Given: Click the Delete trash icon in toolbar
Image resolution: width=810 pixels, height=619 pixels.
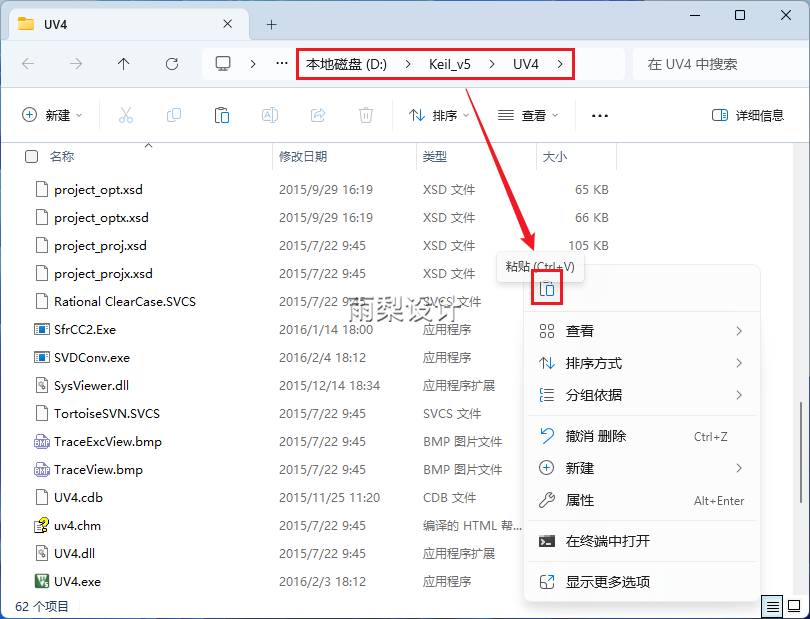Looking at the screenshot, I should tap(366, 115).
